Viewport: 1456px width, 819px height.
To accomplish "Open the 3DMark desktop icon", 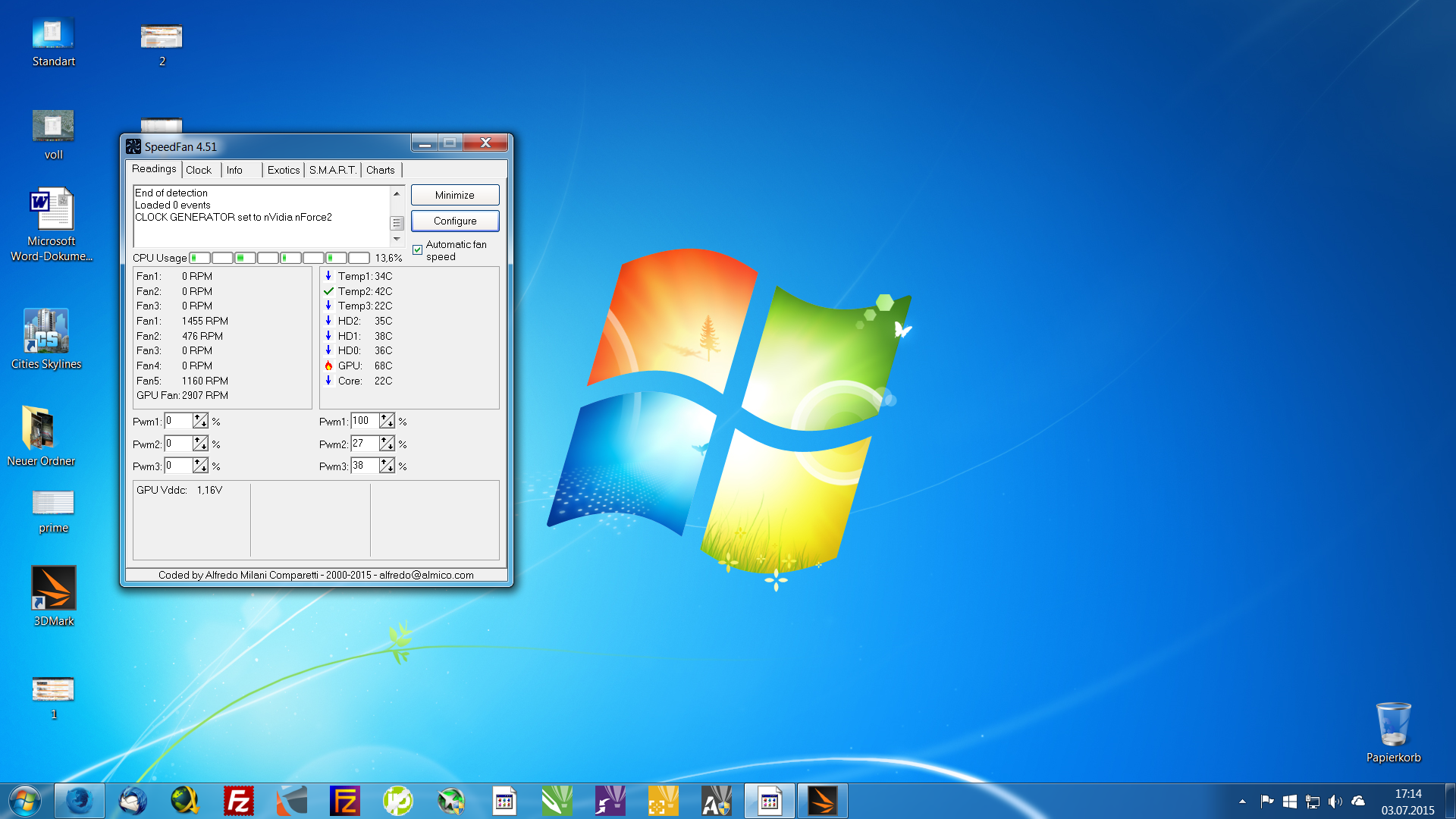I will 53,588.
